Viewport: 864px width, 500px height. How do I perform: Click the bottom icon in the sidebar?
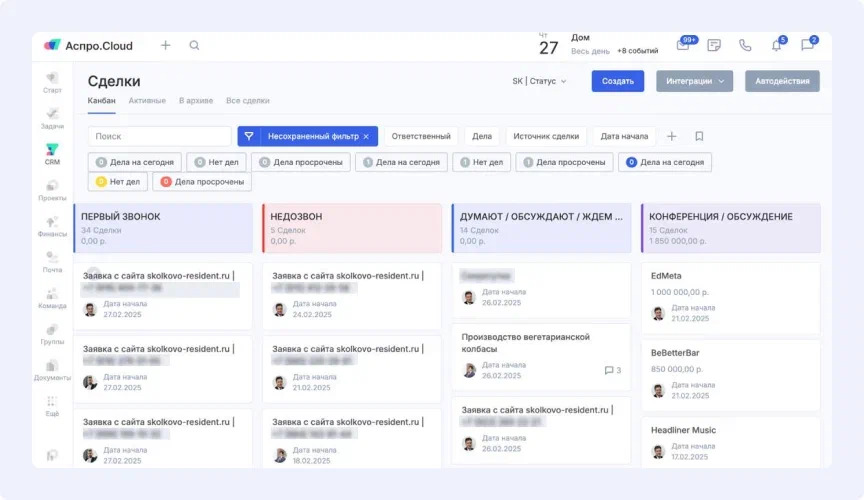pyautogui.click(x=52, y=455)
